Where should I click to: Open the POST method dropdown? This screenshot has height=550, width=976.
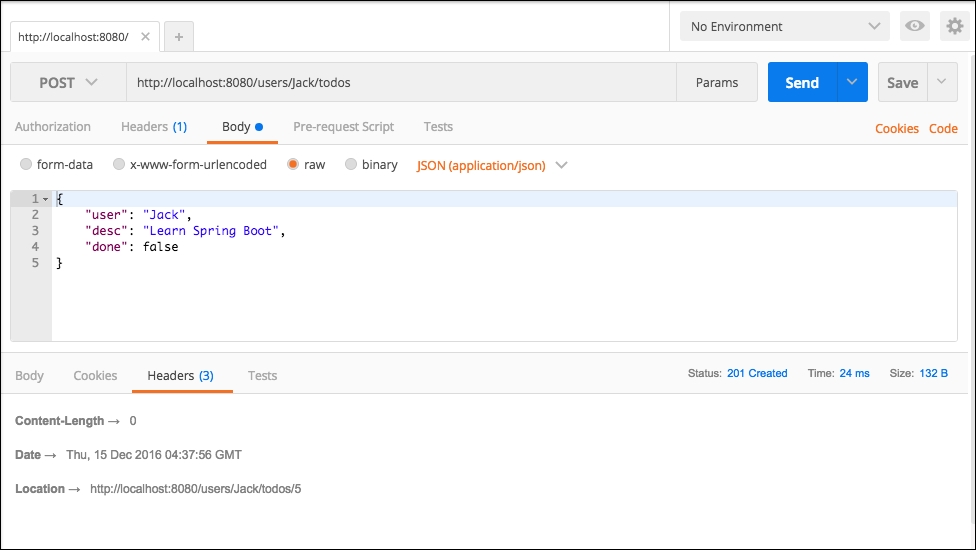pyautogui.click(x=68, y=83)
